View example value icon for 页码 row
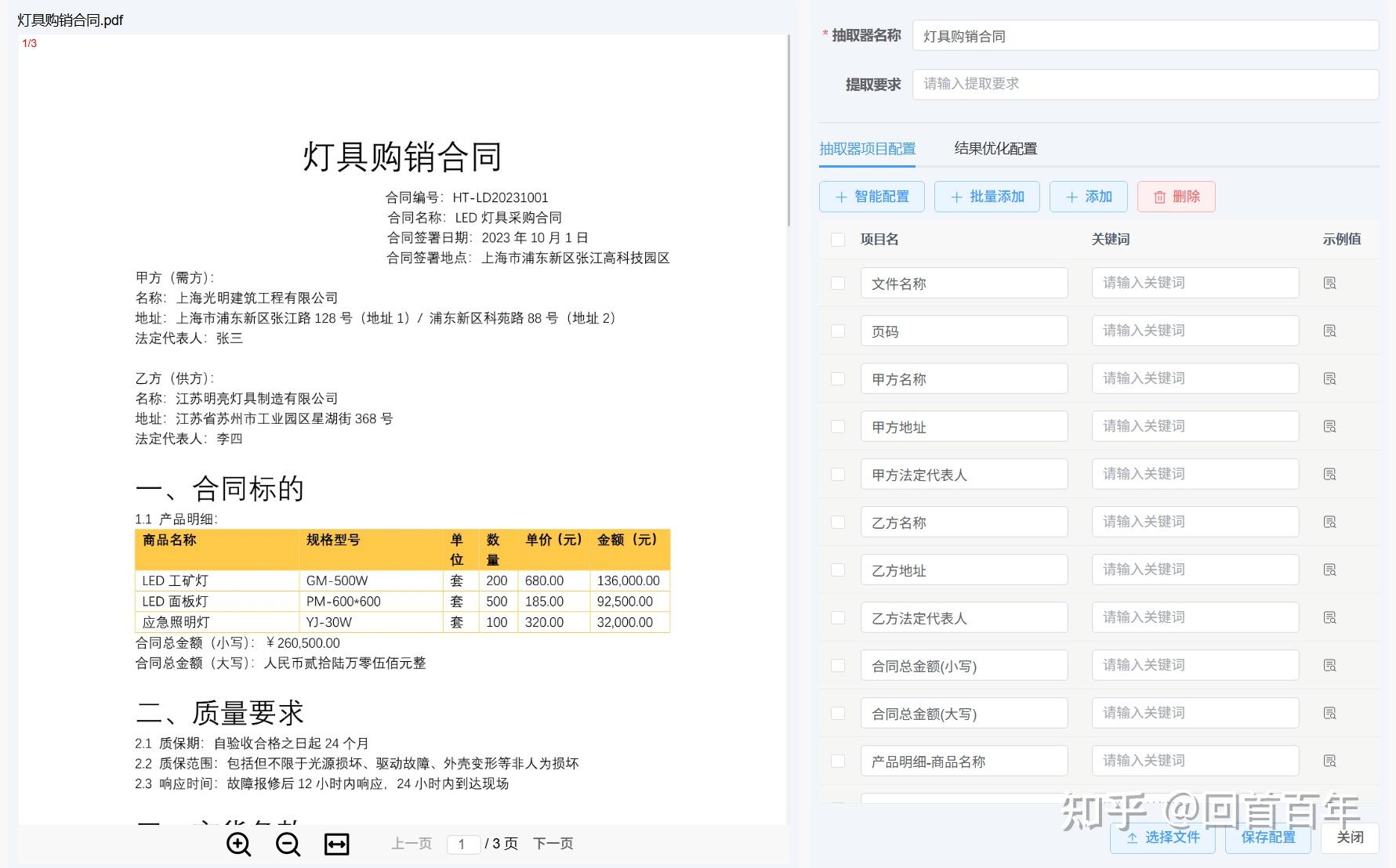 point(1329,331)
